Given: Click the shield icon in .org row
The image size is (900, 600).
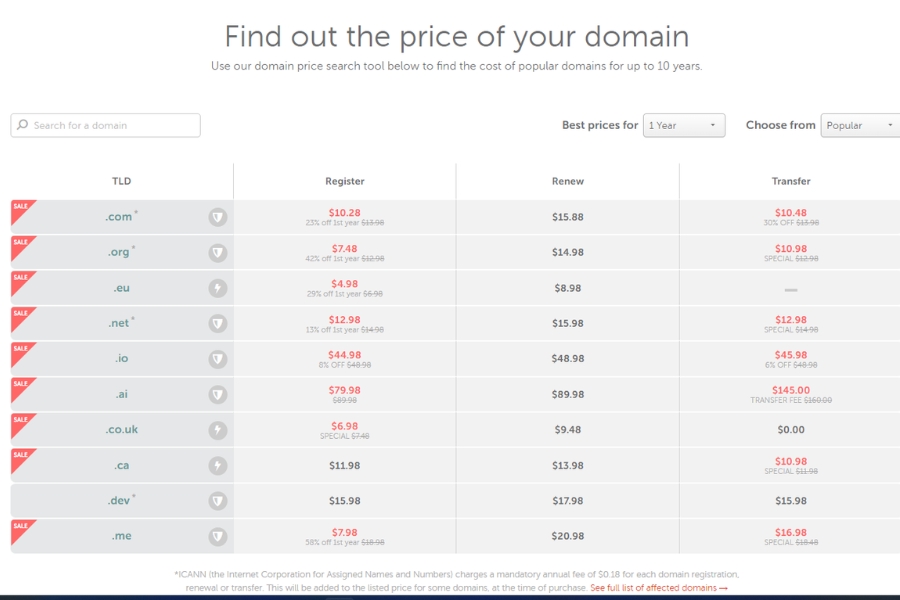Looking at the screenshot, I should click(218, 253).
